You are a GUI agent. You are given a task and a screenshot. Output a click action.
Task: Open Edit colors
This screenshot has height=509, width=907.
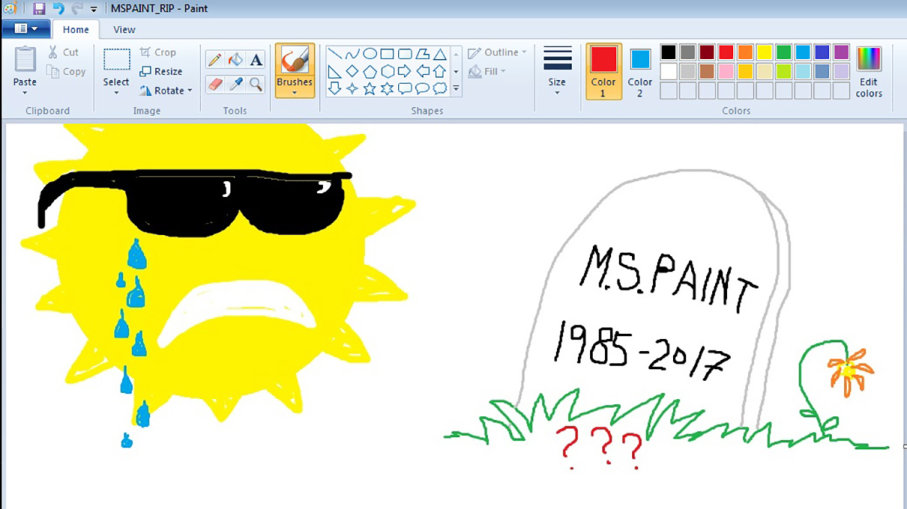[x=868, y=70]
